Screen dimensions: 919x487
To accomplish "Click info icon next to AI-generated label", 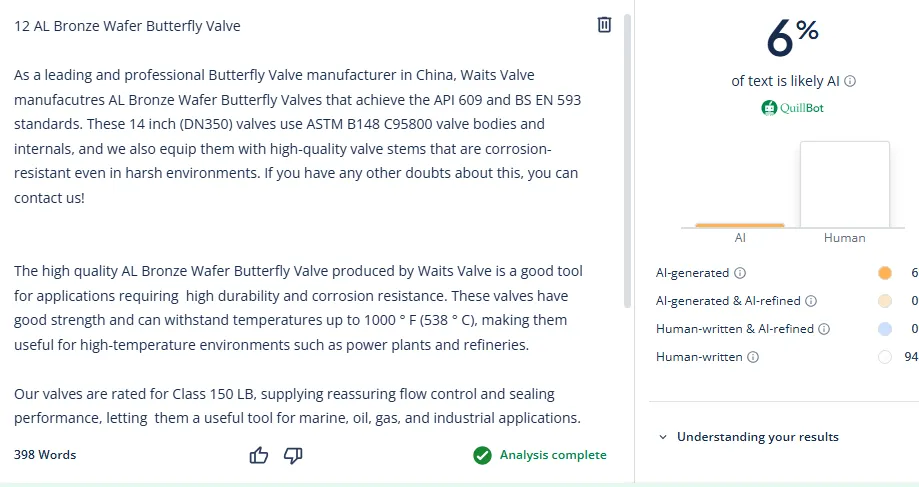I will click(x=739, y=273).
